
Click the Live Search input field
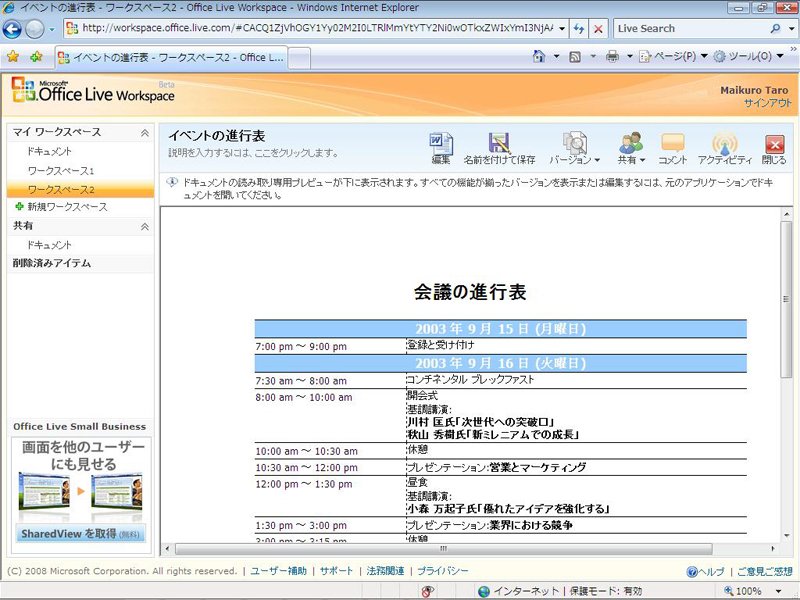(691, 29)
